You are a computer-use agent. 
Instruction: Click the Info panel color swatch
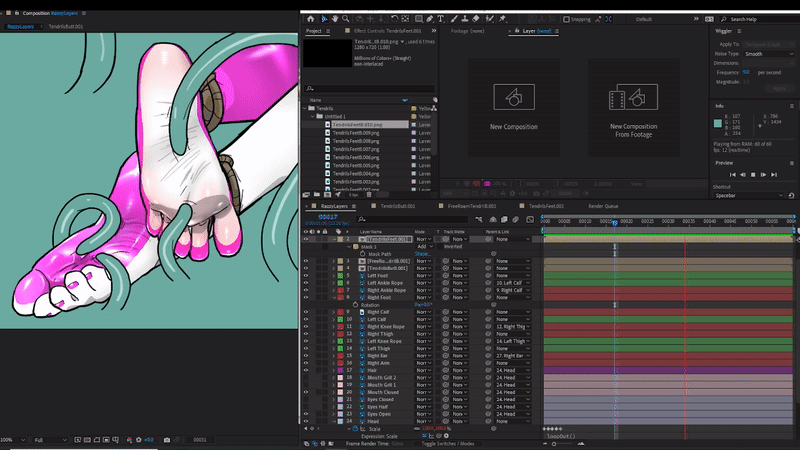pyautogui.click(x=719, y=124)
